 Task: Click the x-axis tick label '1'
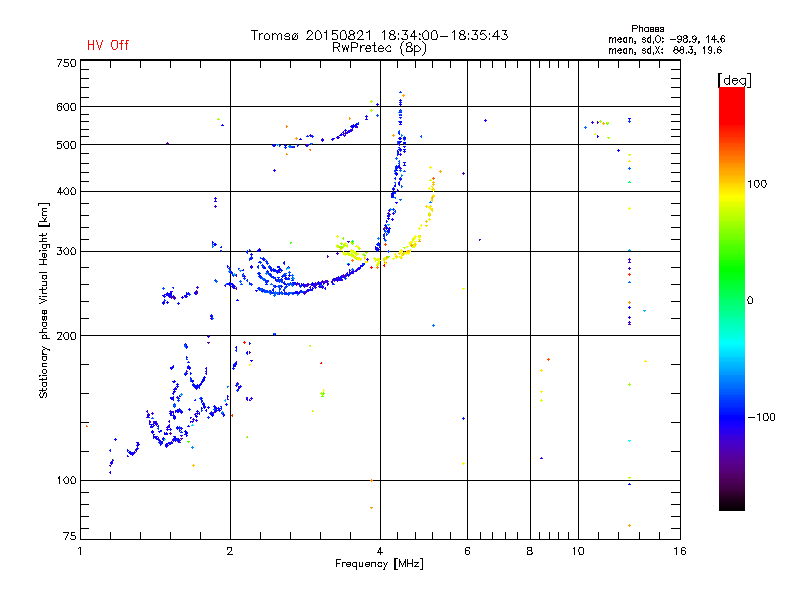point(80,551)
